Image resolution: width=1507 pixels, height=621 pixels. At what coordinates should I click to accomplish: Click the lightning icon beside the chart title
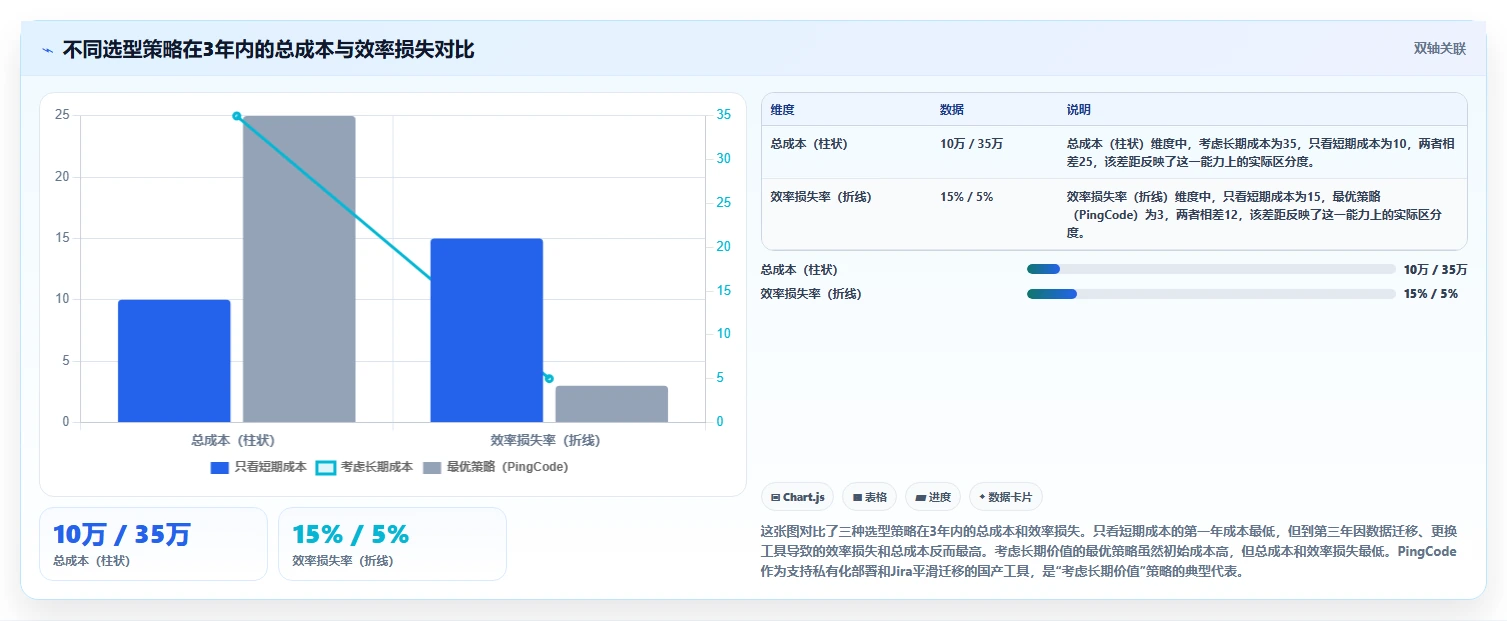point(47,50)
